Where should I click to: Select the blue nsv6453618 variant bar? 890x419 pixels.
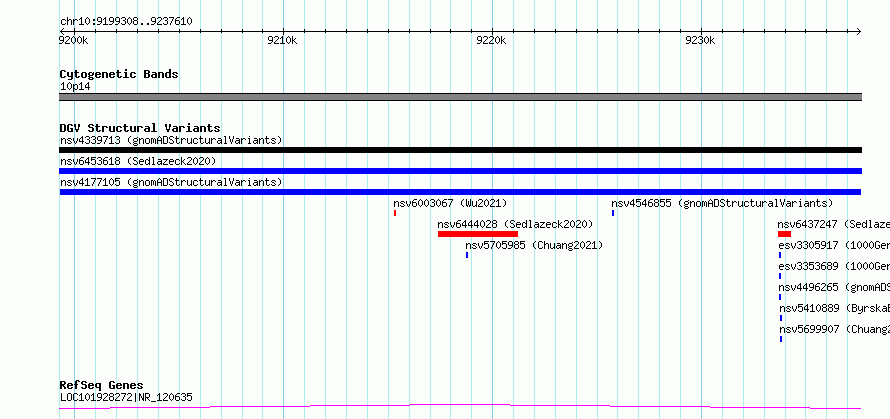(460, 171)
